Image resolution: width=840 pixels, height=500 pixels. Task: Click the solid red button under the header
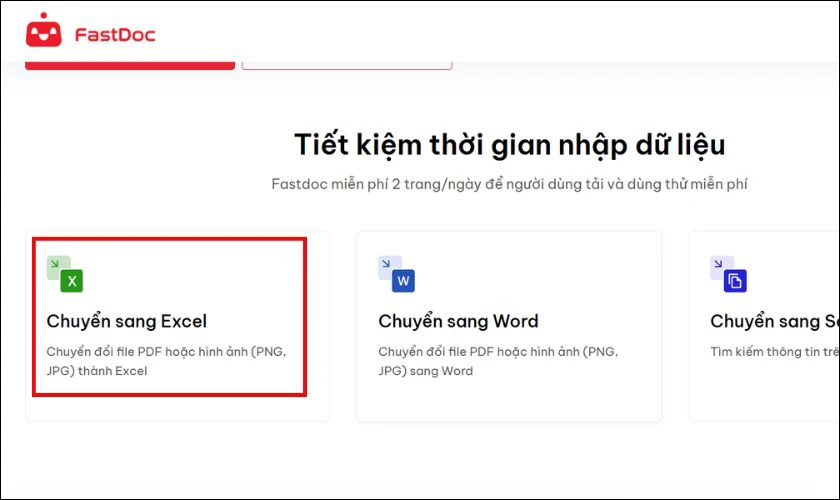coord(130,65)
